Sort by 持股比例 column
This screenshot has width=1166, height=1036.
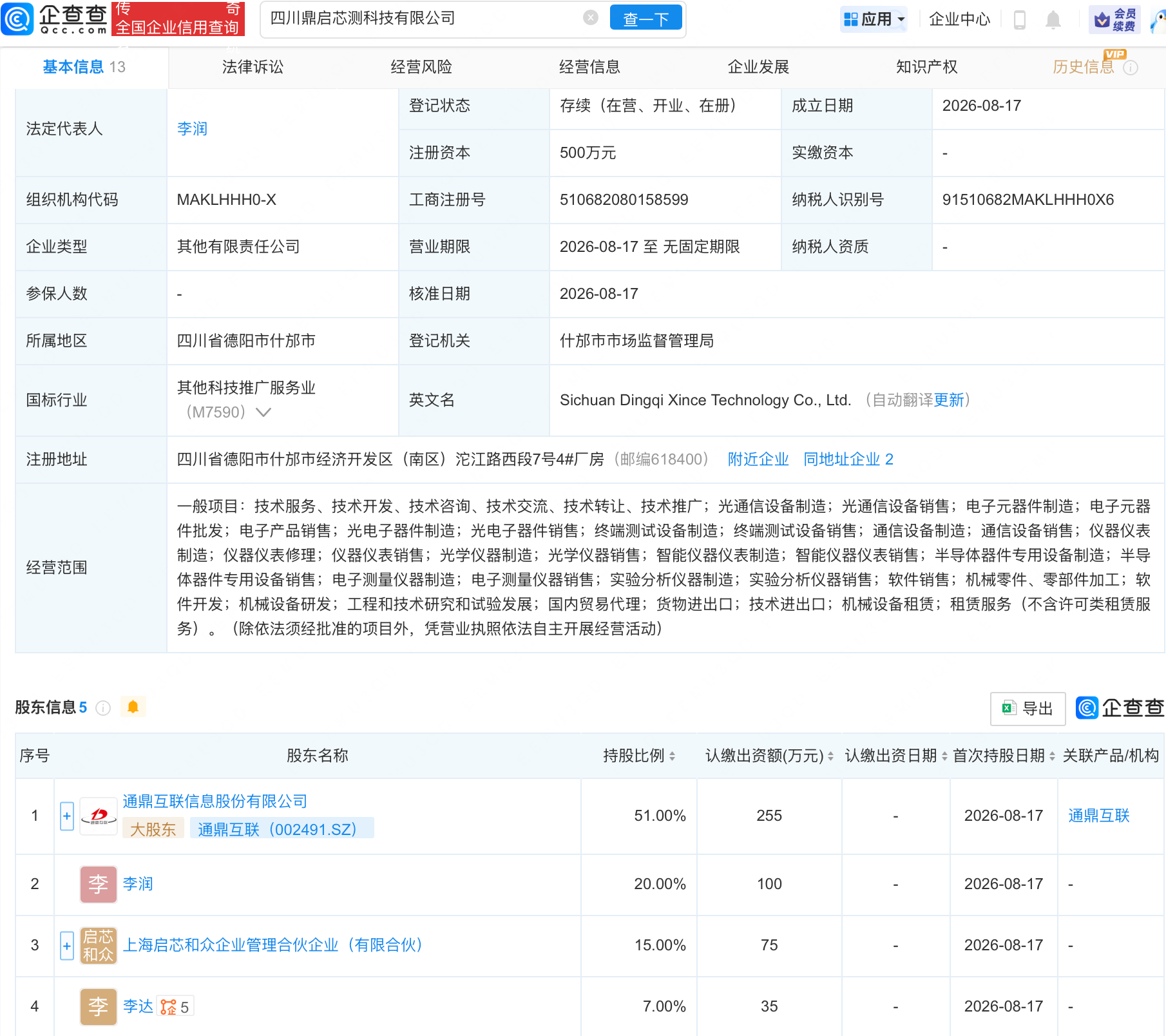click(x=672, y=756)
